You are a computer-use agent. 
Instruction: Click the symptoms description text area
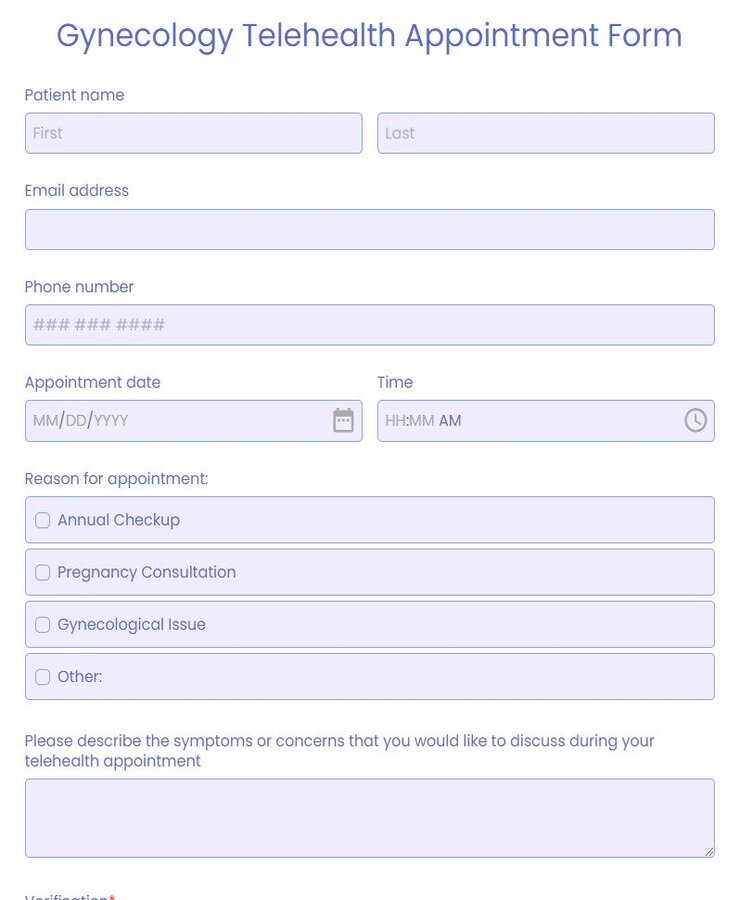click(370, 815)
